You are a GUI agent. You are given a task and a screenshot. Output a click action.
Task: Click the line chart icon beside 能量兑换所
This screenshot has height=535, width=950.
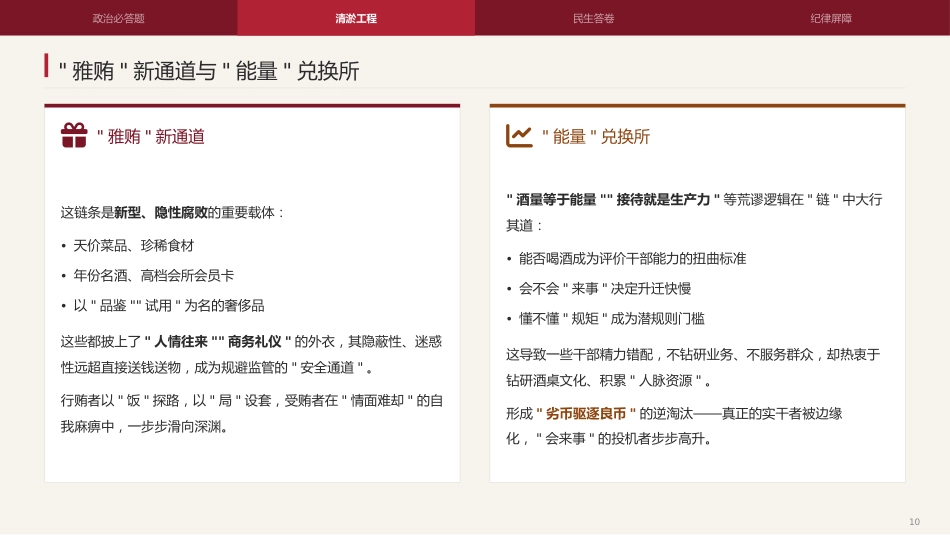[x=519, y=136]
